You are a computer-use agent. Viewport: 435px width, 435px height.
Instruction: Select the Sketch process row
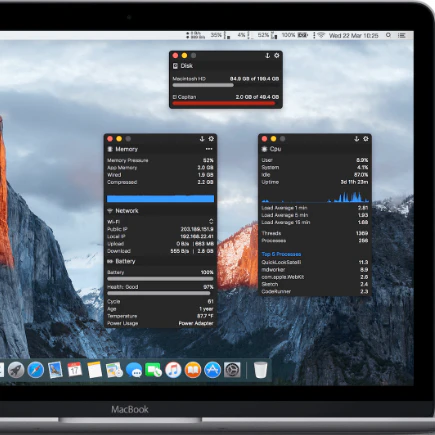(x=315, y=284)
